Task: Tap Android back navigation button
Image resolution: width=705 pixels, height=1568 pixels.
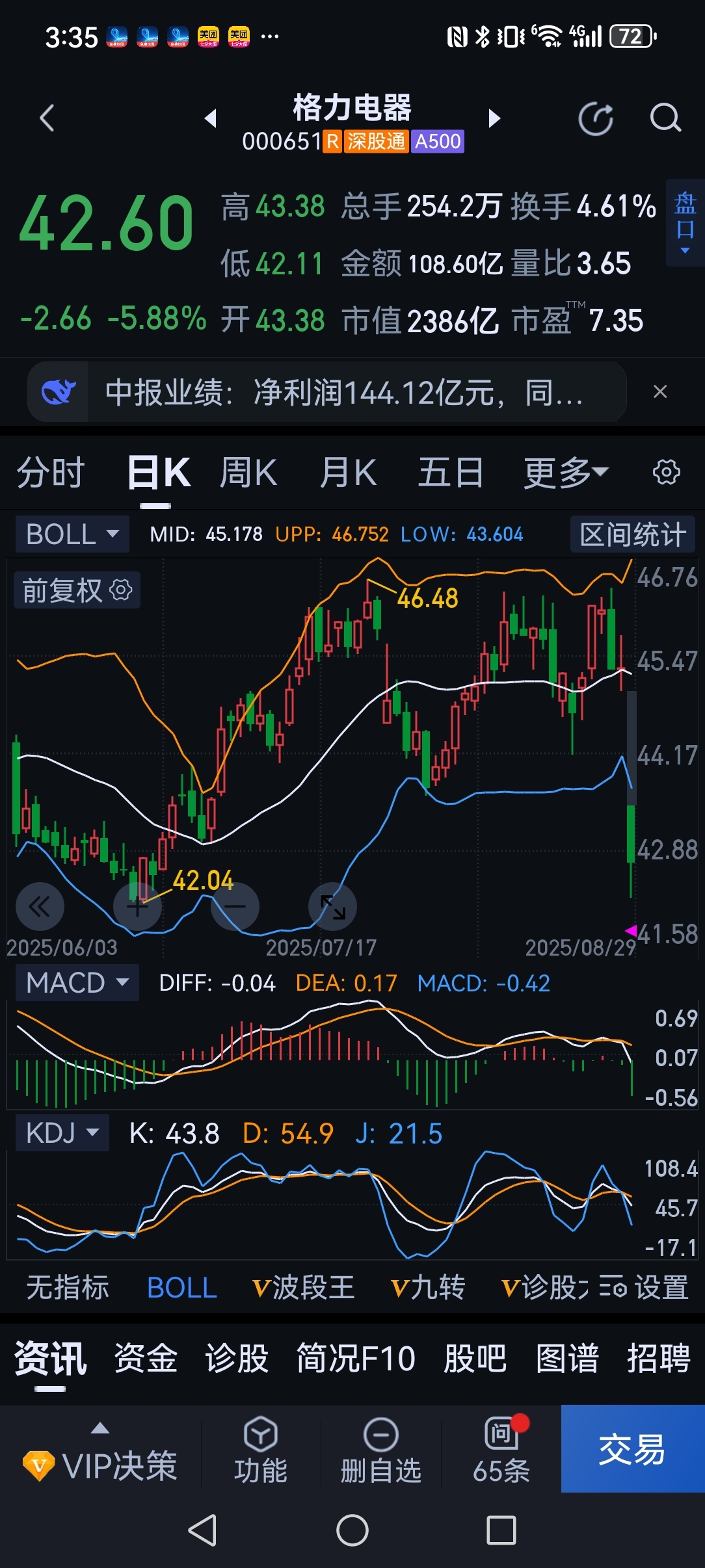Action: coord(202,1530)
